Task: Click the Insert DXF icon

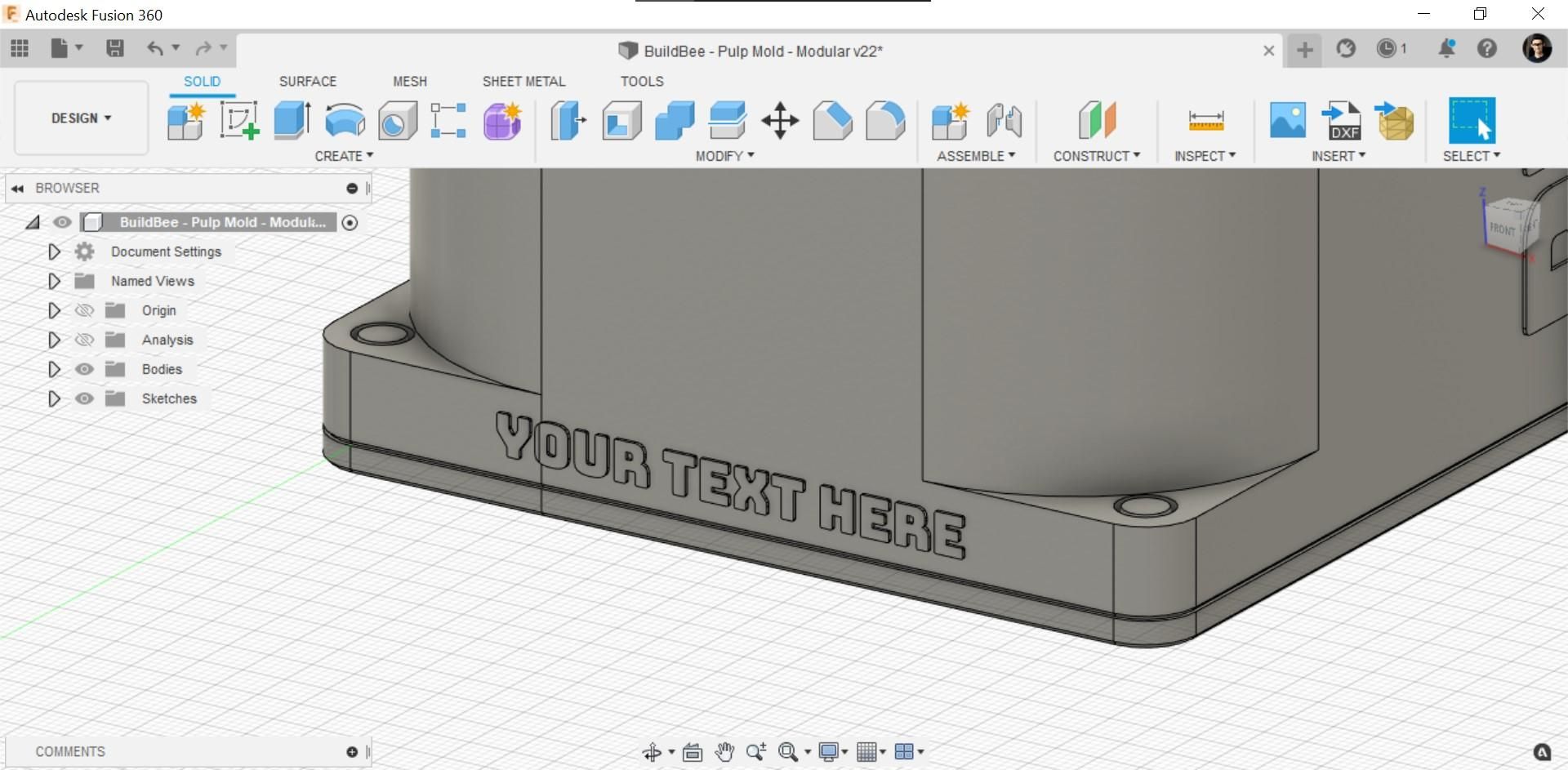Action: [1340, 122]
